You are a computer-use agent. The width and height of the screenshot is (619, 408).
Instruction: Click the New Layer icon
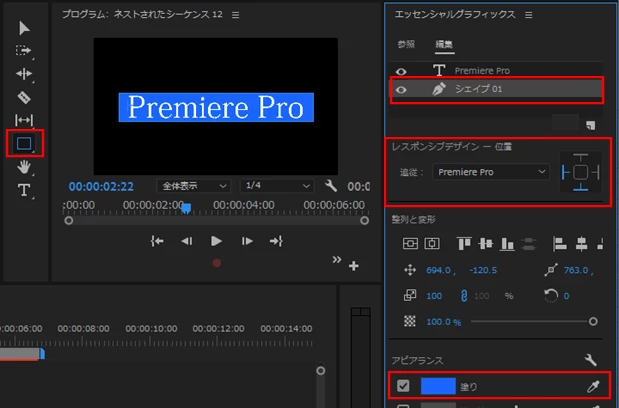591,125
